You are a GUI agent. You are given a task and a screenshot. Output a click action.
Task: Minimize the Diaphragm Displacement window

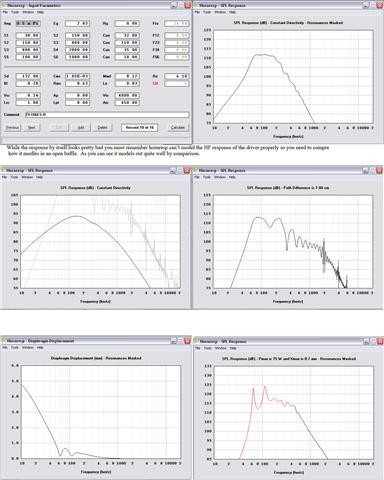(x=174, y=341)
